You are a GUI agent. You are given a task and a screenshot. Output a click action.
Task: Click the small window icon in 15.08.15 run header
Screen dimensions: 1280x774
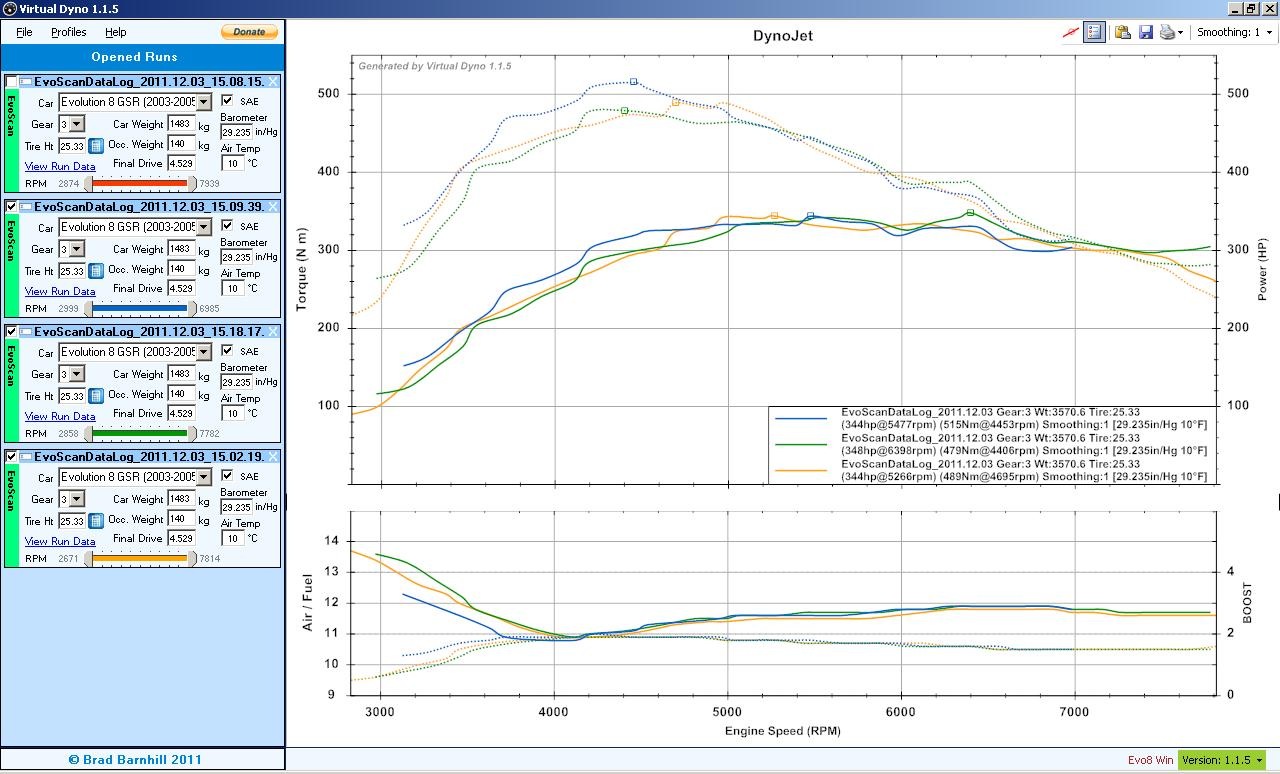click(26, 81)
